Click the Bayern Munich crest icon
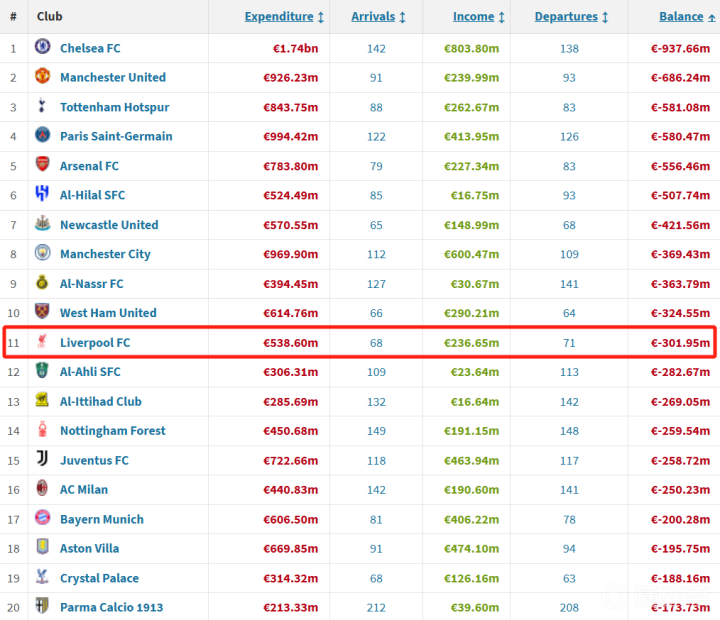Viewport: 720px width, 620px height. [43, 518]
